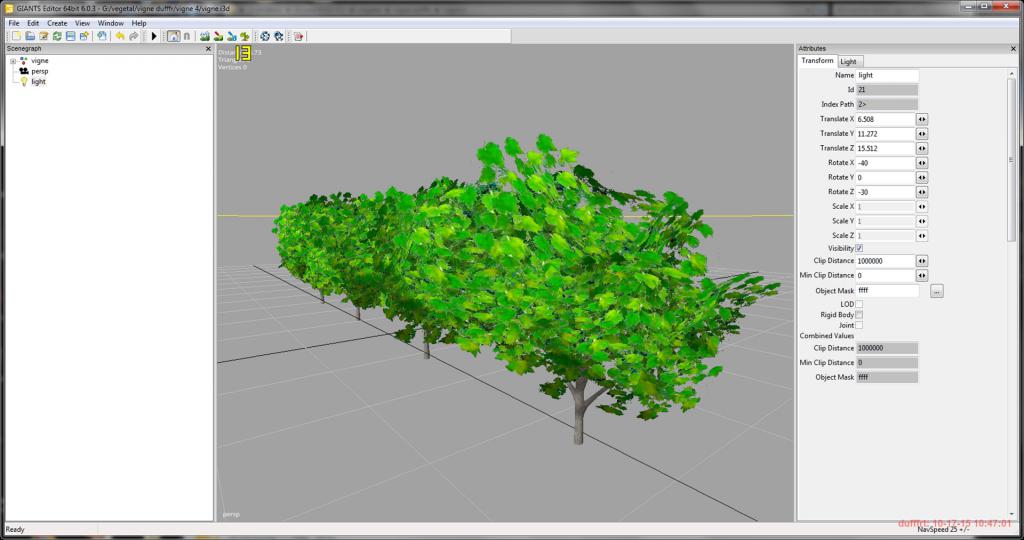Open the File menu
This screenshot has height=540, width=1024.
14,23
